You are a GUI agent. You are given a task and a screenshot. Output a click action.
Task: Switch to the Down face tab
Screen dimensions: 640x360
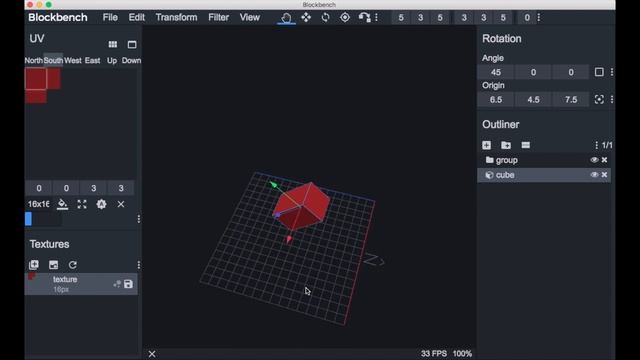point(131,60)
